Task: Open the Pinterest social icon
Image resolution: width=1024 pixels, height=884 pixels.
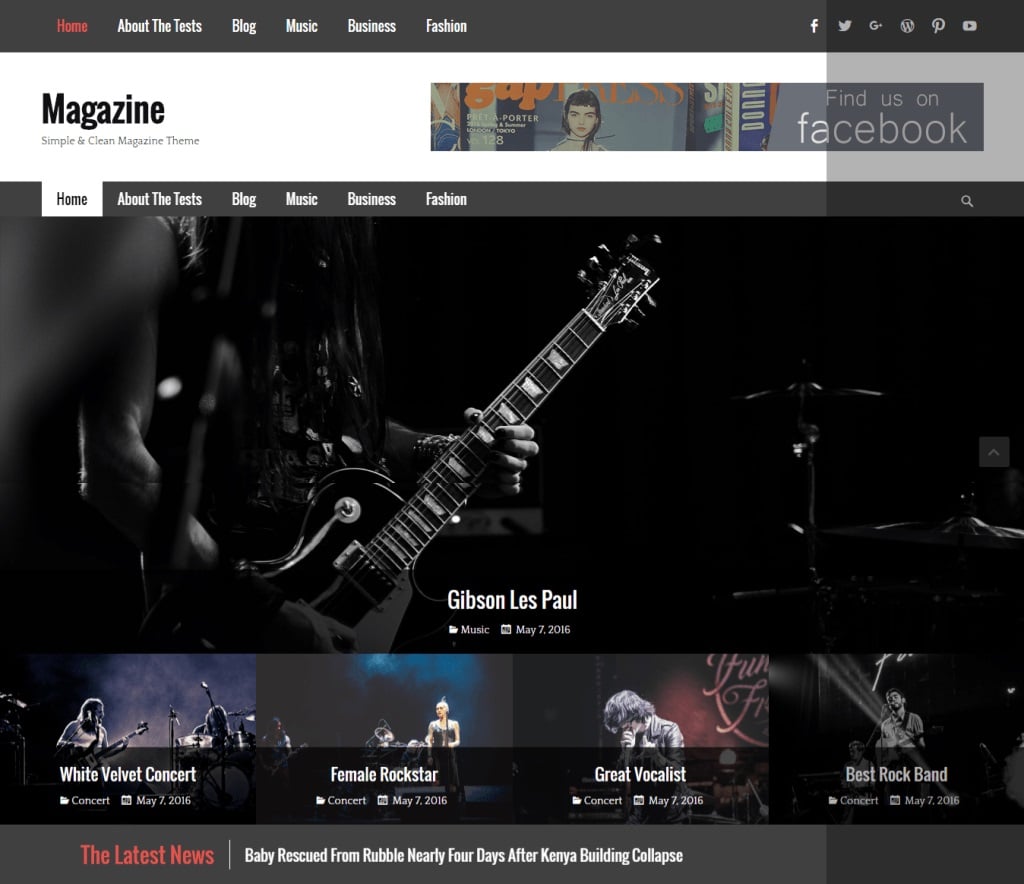Action: (x=938, y=26)
